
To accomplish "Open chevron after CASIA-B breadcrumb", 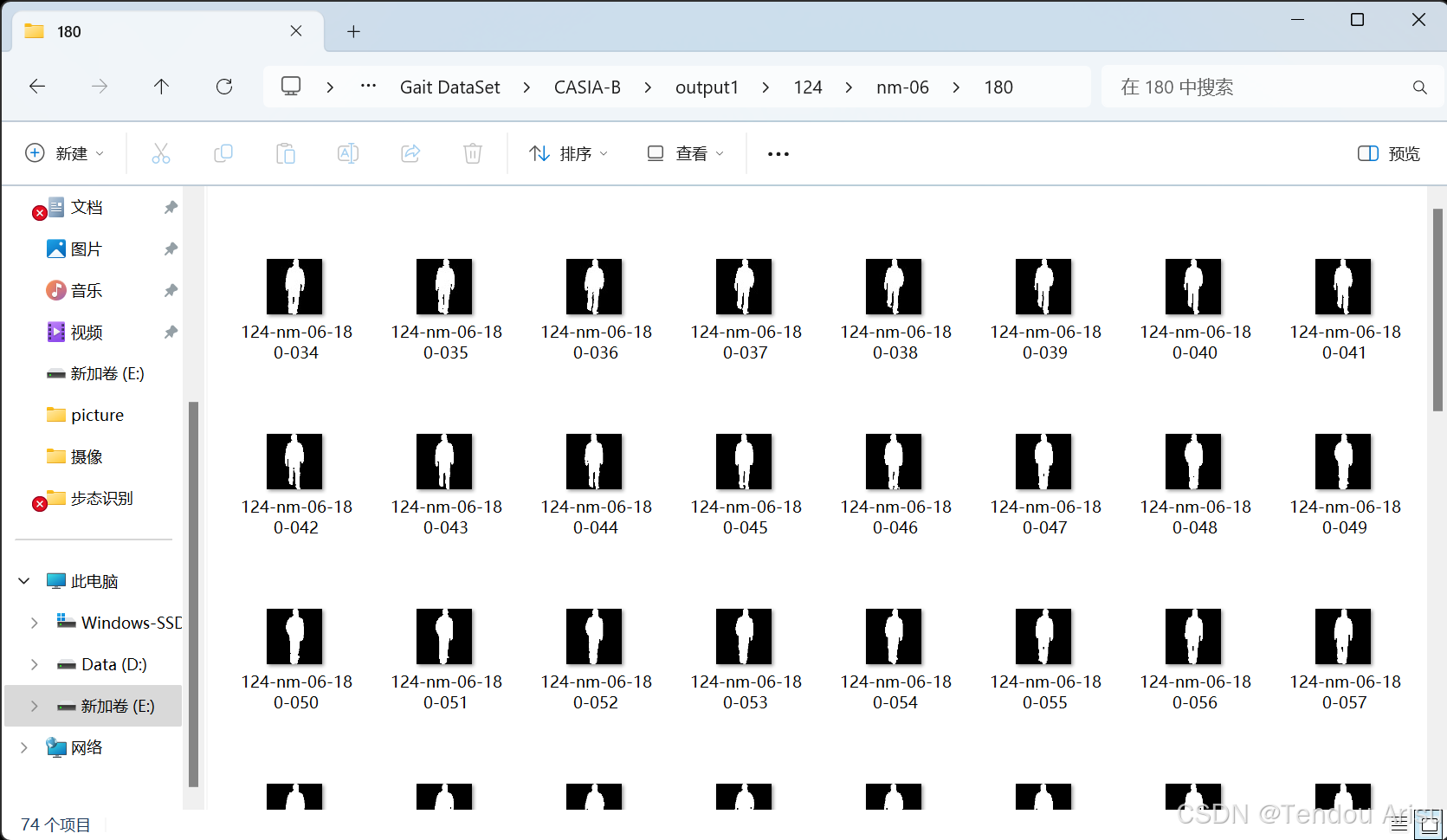I will pos(648,87).
